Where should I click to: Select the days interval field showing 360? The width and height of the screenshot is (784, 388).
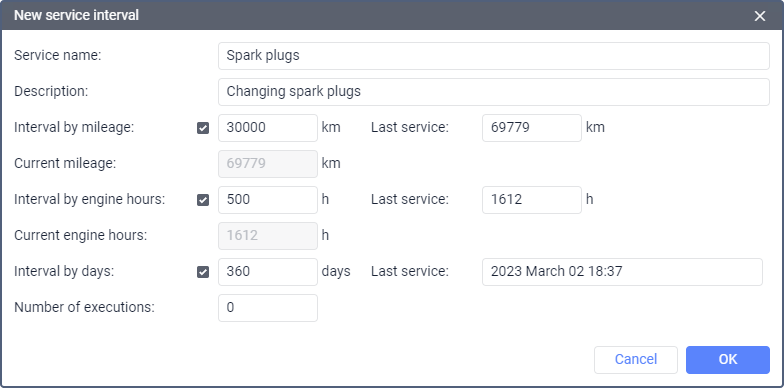click(x=268, y=272)
